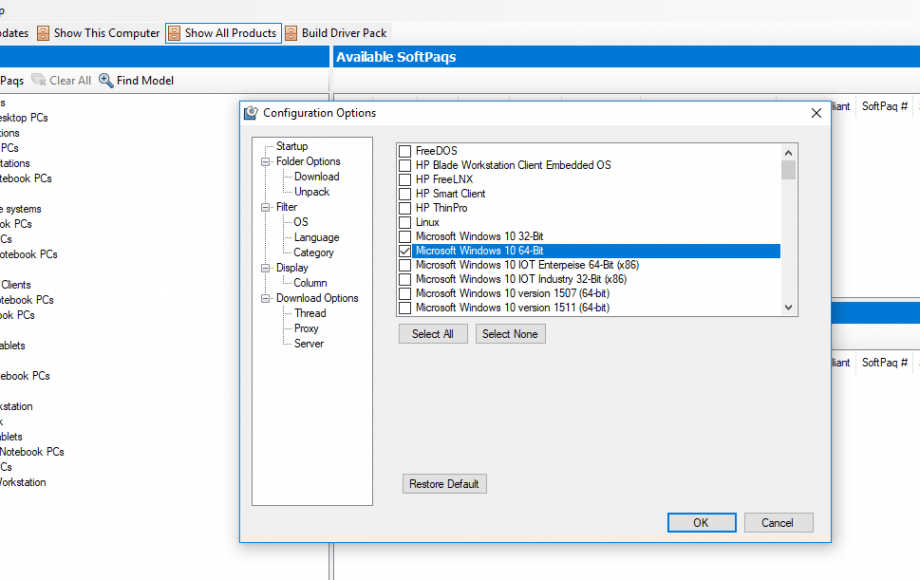Check the HP Smart Client option
Image resolution: width=920 pixels, height=580 pixels.
[x=405, y=194]
